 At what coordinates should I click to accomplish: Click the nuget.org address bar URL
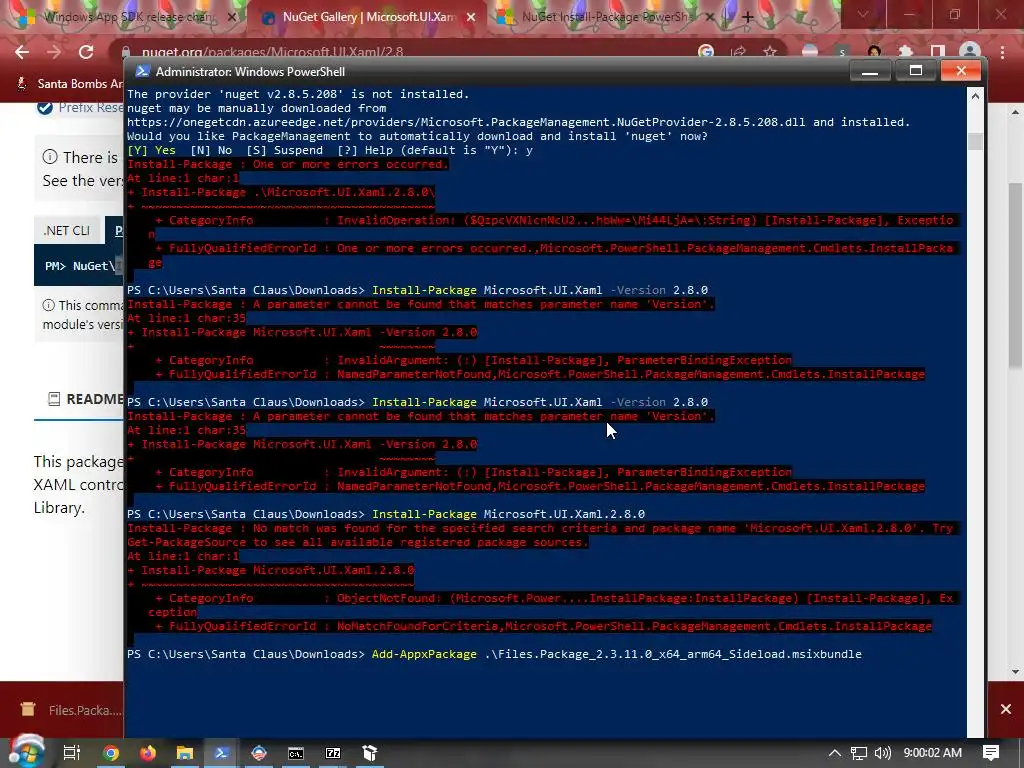tap(272, 52)
